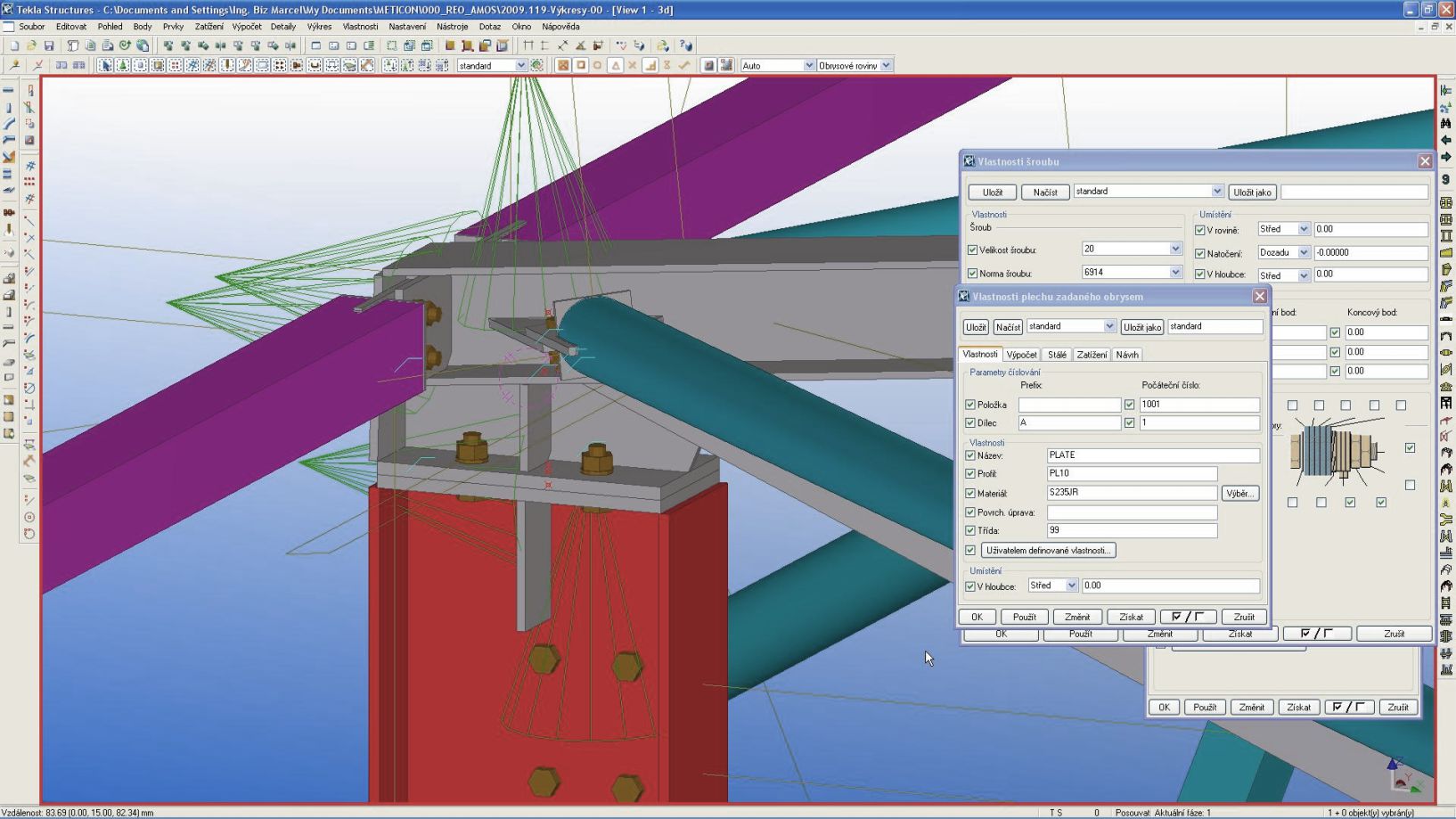The width and height of the screenshot is (1456, 819).
Task: Click the Save floppy disk icon
Action: pyautogui.click(x=49, y=45)
